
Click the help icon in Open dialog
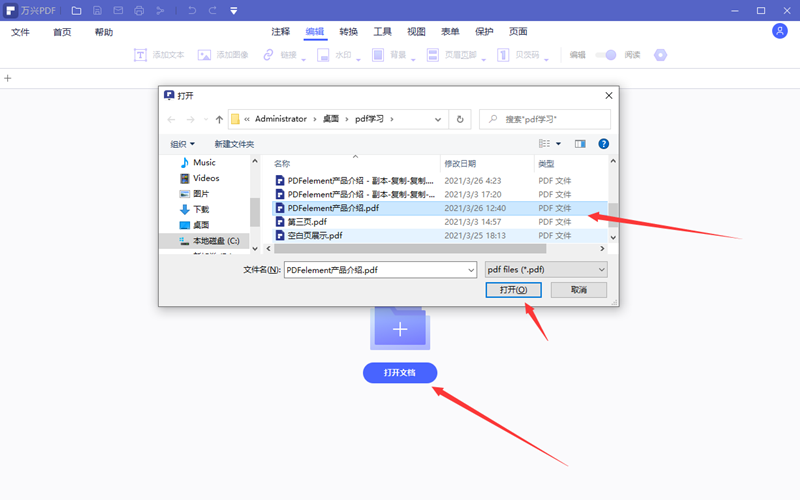[604, 144]
